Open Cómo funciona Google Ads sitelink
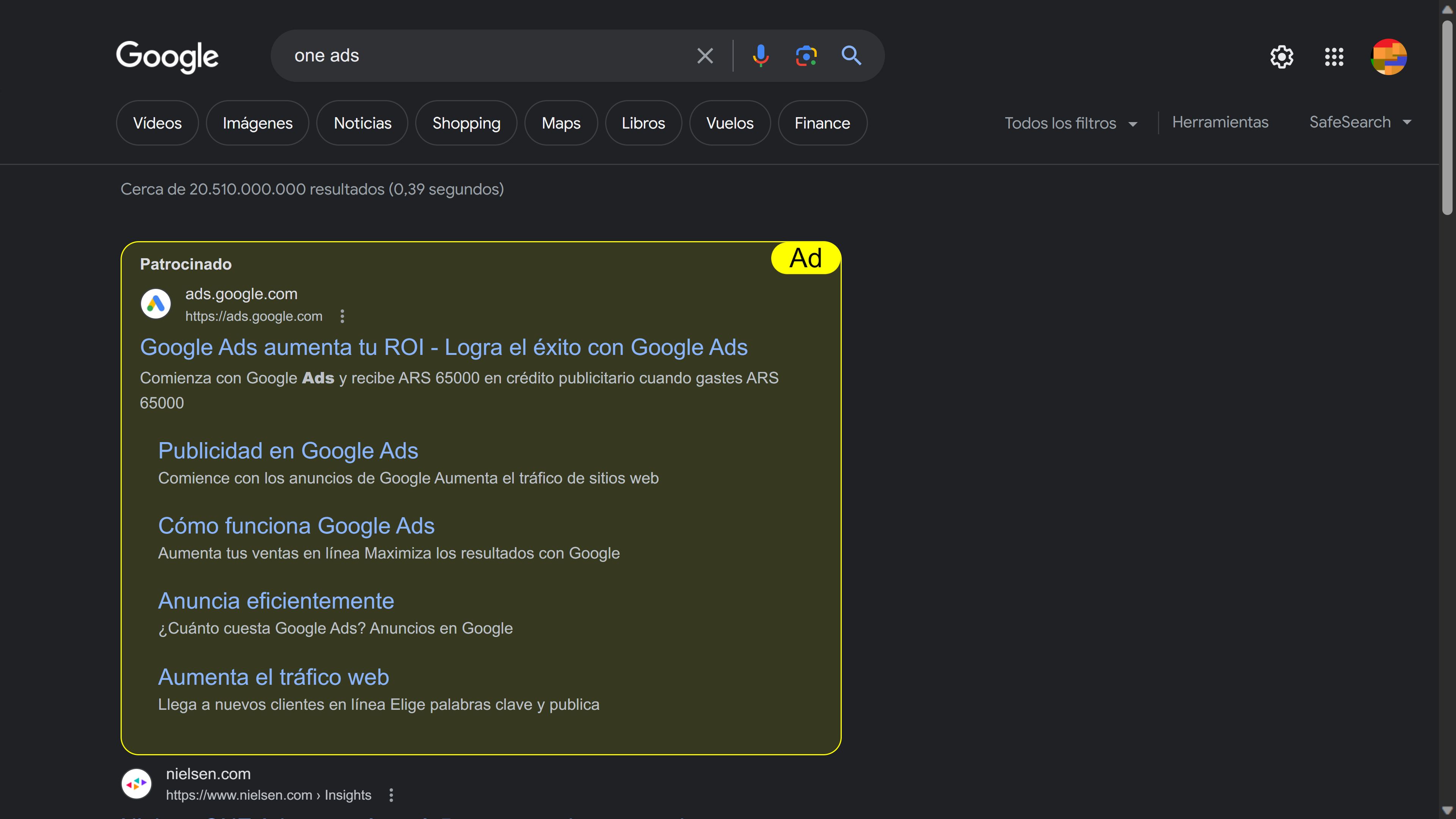The height and width of the screenshot is (819, 1456). coord(296,526)
